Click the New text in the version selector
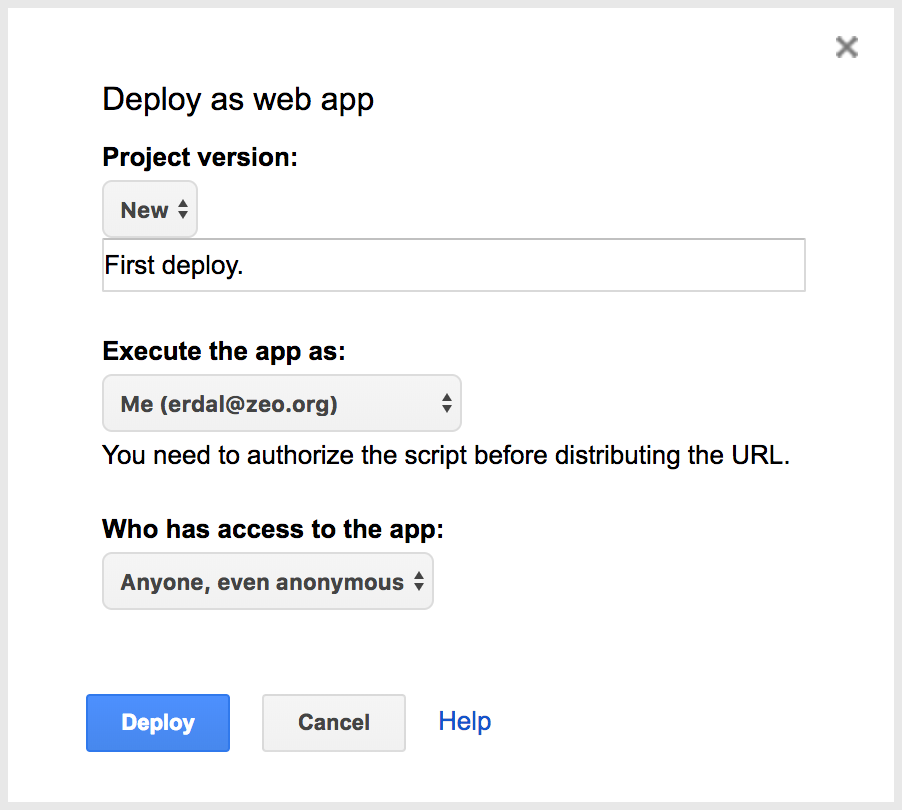The image size is (902, 810). point(144,211)
